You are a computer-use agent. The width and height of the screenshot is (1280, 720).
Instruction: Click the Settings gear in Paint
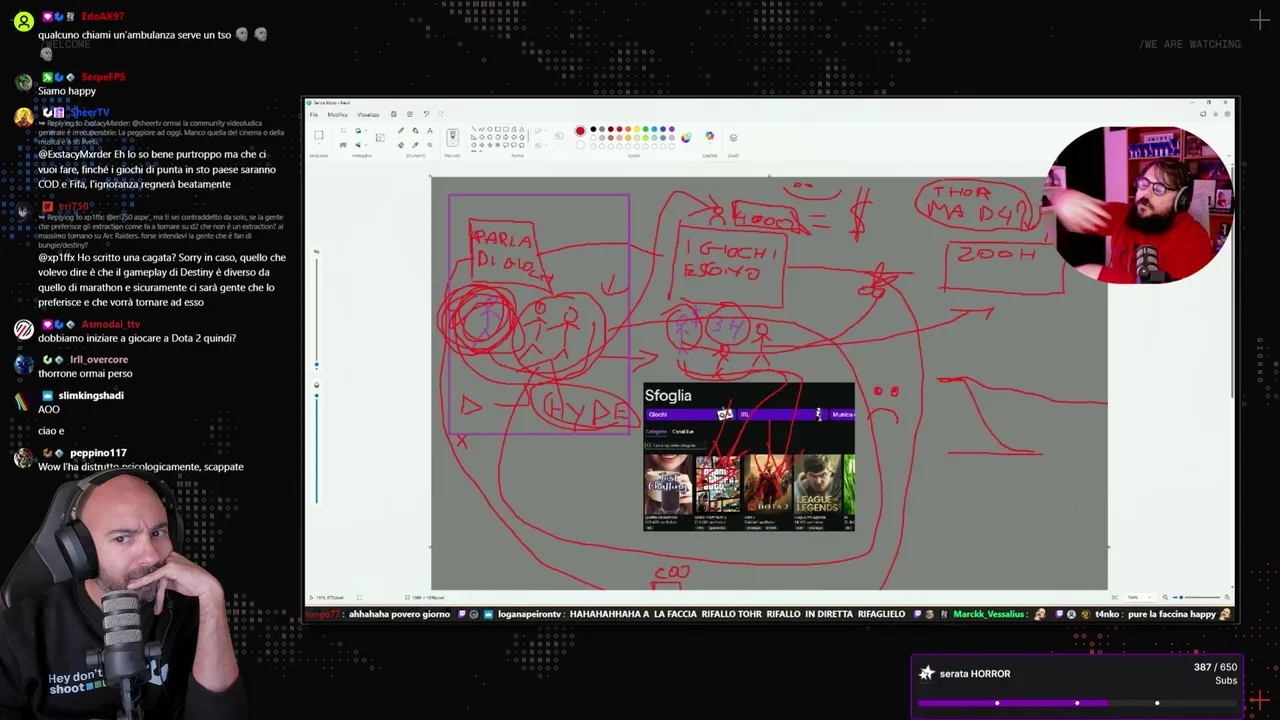click(1227, 114)
